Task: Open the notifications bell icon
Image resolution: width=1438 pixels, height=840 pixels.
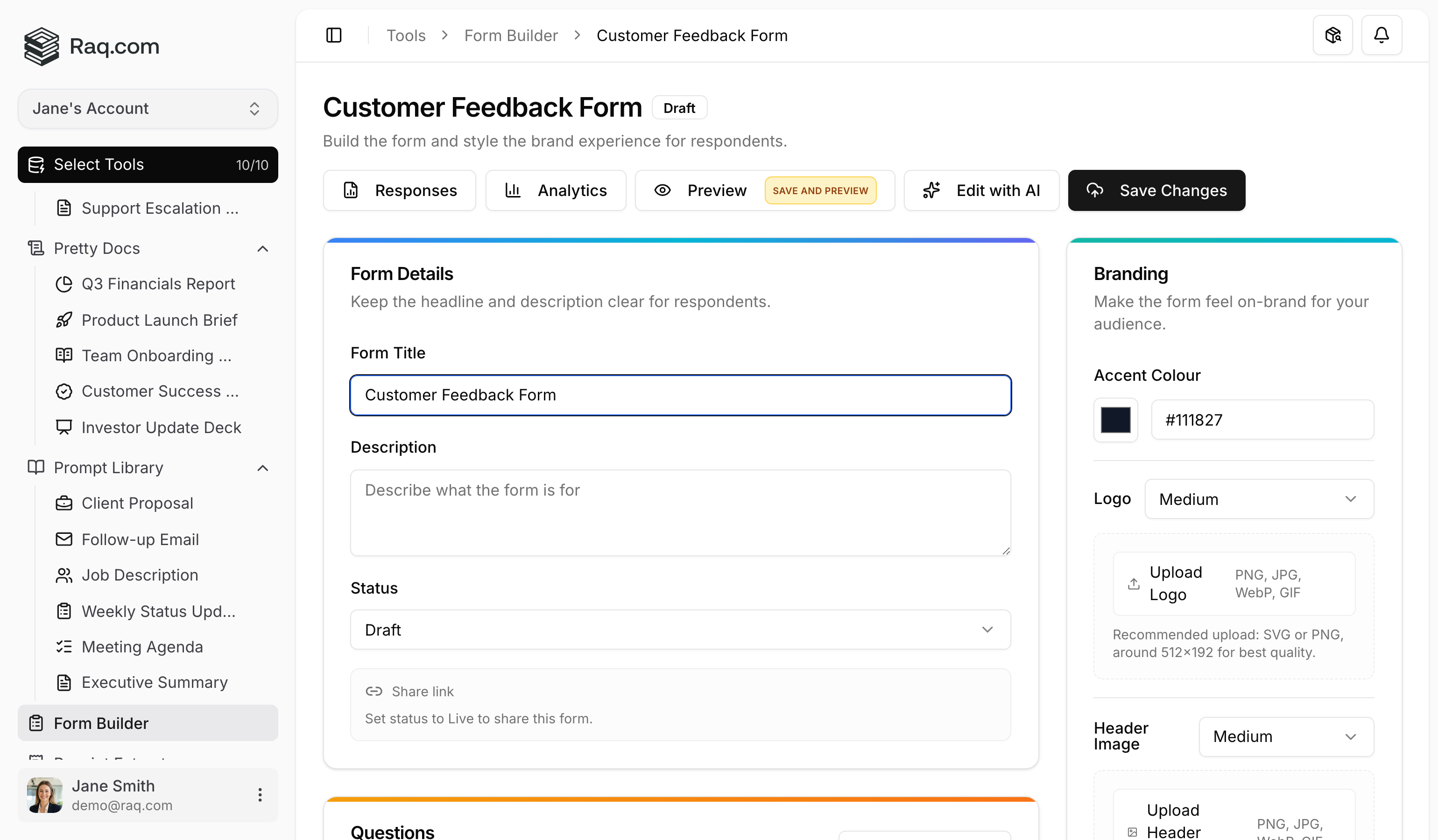Action: point(1382,35)
